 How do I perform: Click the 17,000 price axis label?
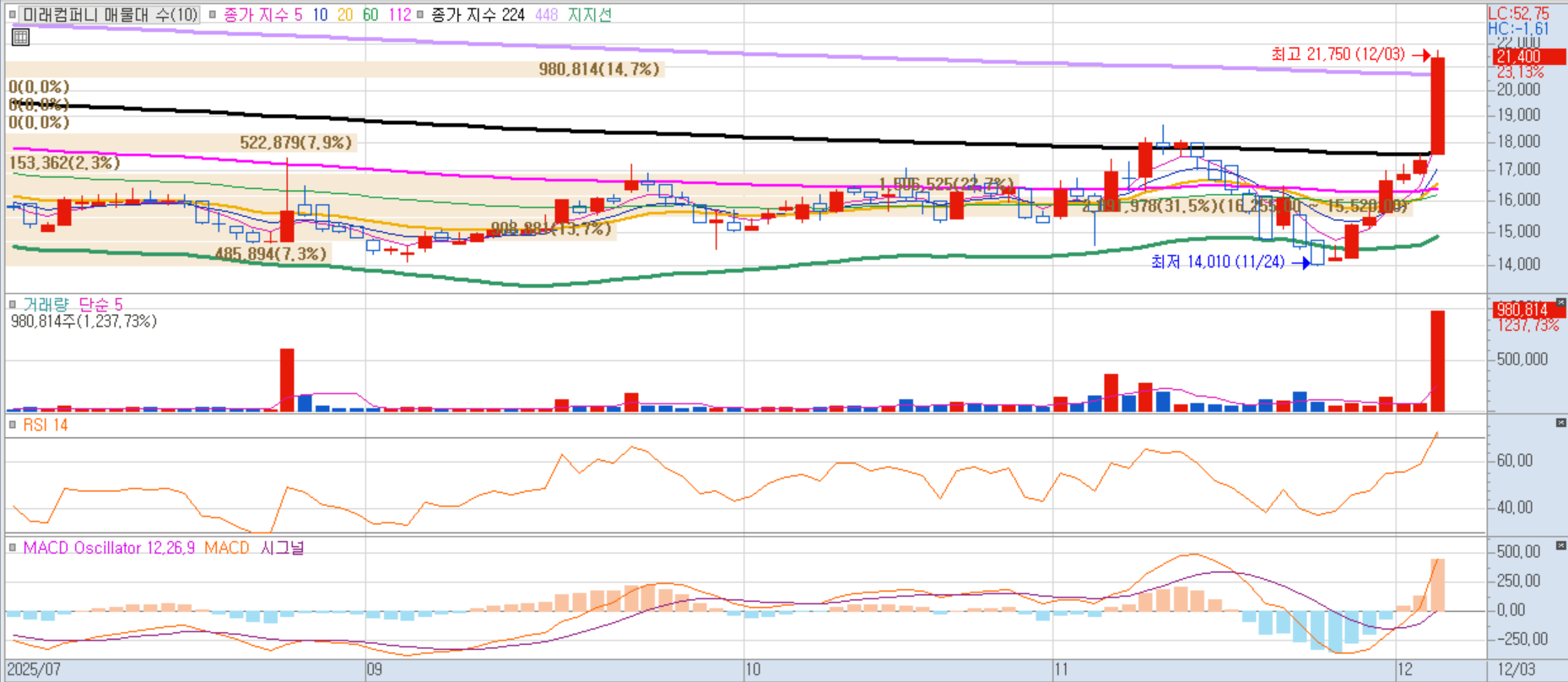click(1518, 170)
